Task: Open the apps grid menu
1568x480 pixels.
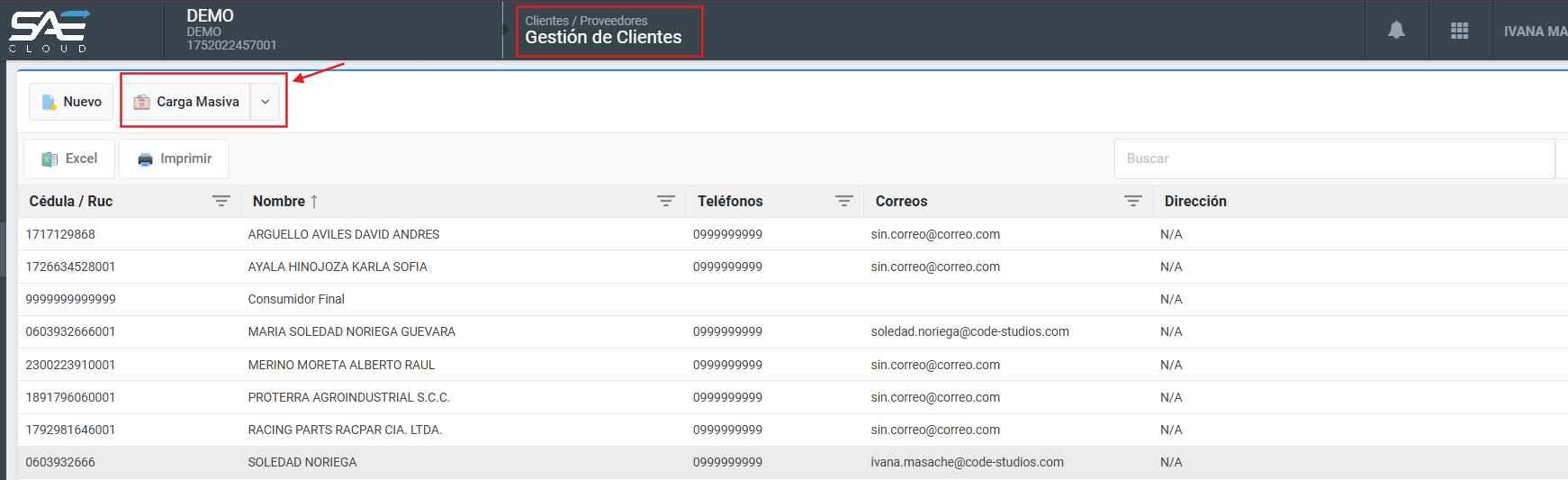Action: 1459,31
